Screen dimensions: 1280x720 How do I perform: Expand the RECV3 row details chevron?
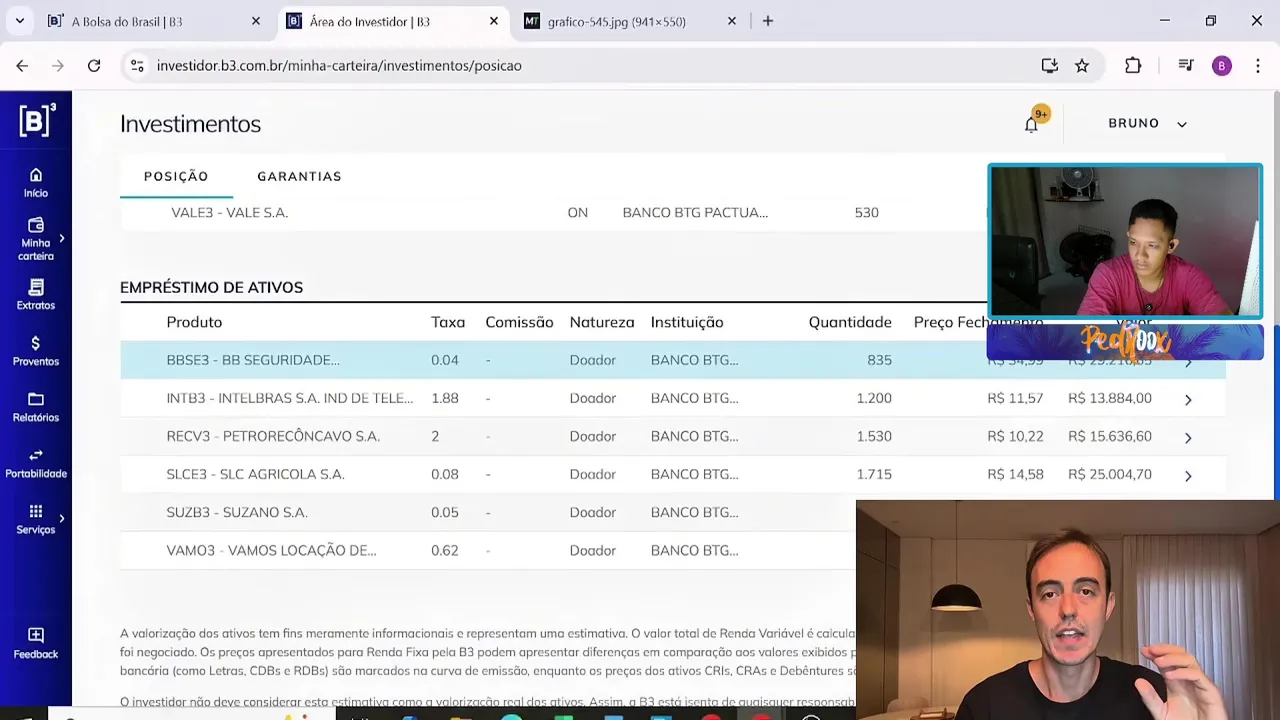click(1188, 437)
